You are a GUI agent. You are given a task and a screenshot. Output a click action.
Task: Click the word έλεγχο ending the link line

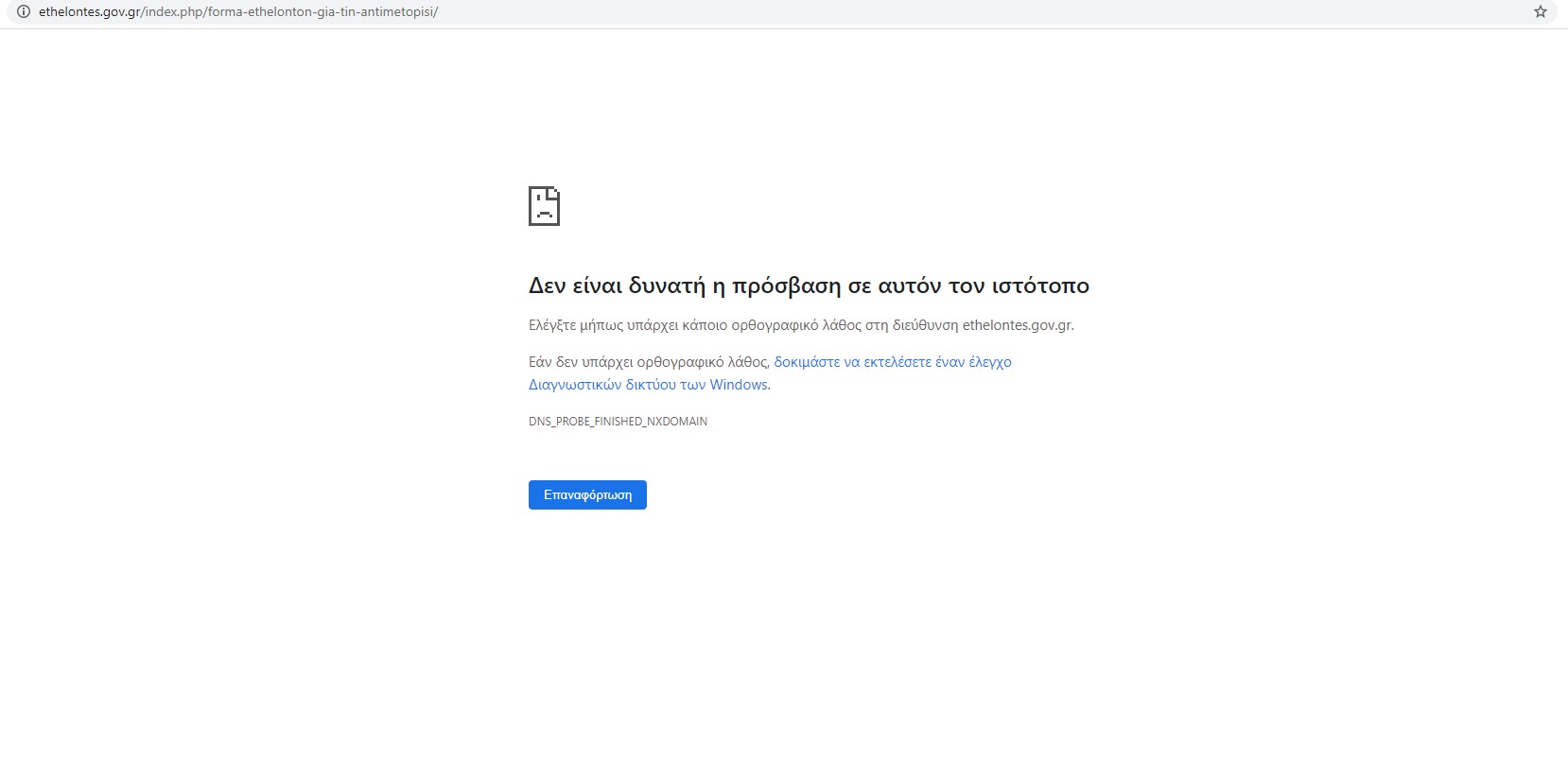pos(990,362)
